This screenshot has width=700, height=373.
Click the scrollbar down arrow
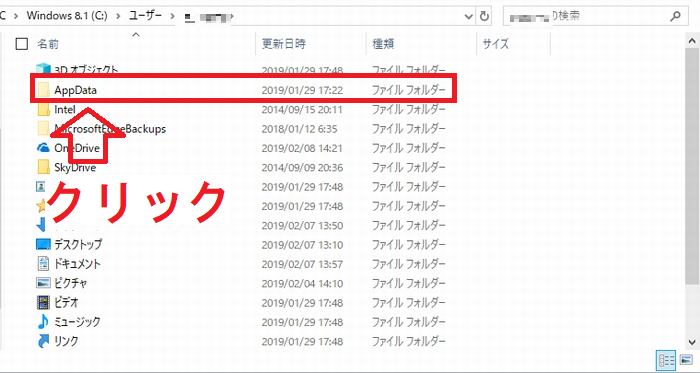692,342
